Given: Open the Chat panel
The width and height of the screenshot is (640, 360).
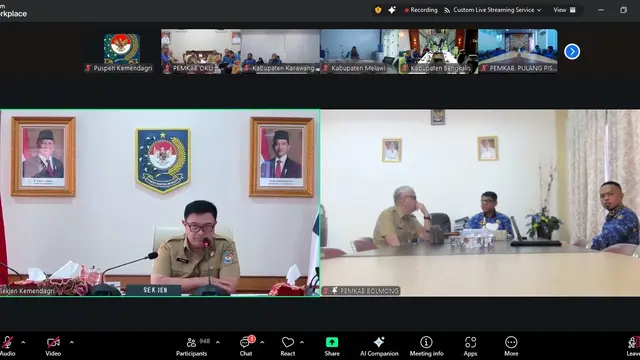Looking at the screenshot, I should tap(246, 346).
